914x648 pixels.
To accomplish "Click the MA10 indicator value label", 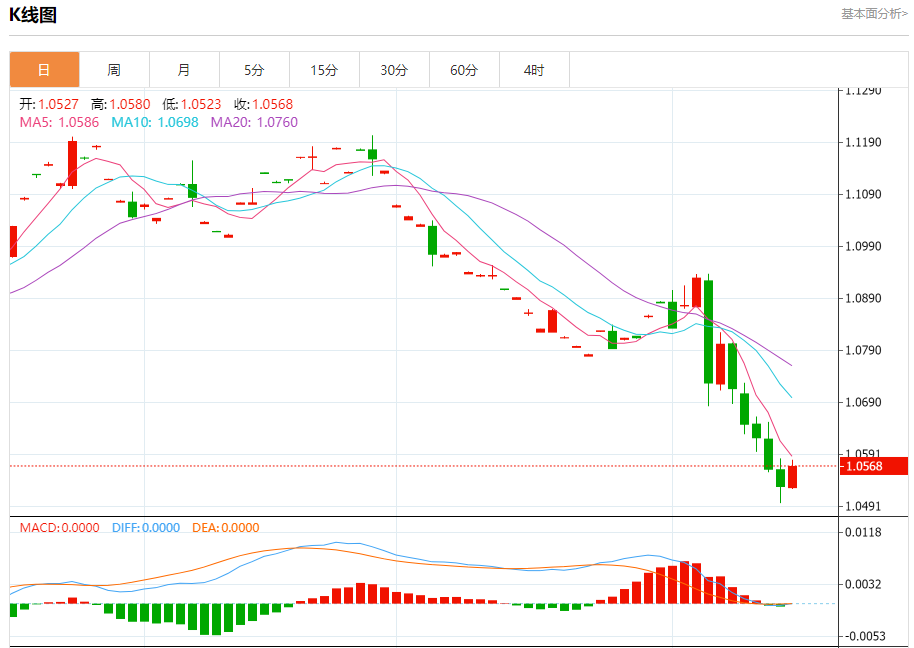I will pos(155,122).
